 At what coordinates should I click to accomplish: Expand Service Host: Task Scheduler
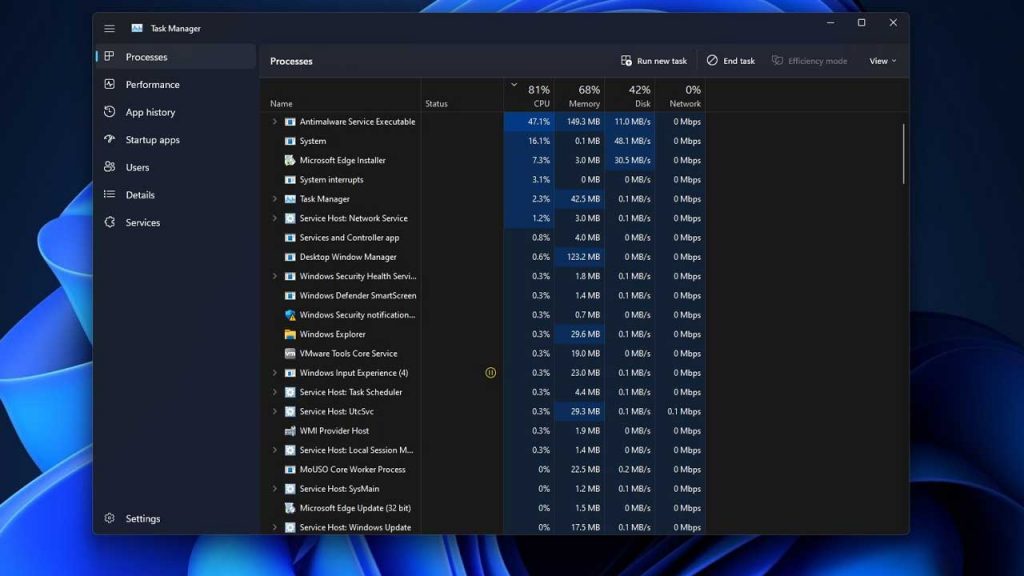[x=274, y=392]
